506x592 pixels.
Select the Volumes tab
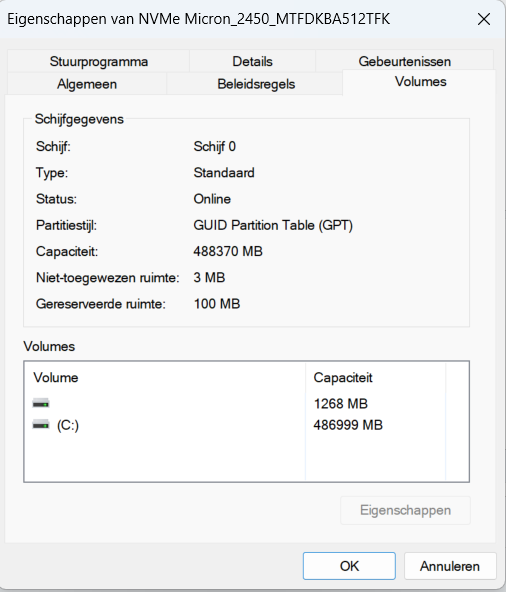pos(420,82)
